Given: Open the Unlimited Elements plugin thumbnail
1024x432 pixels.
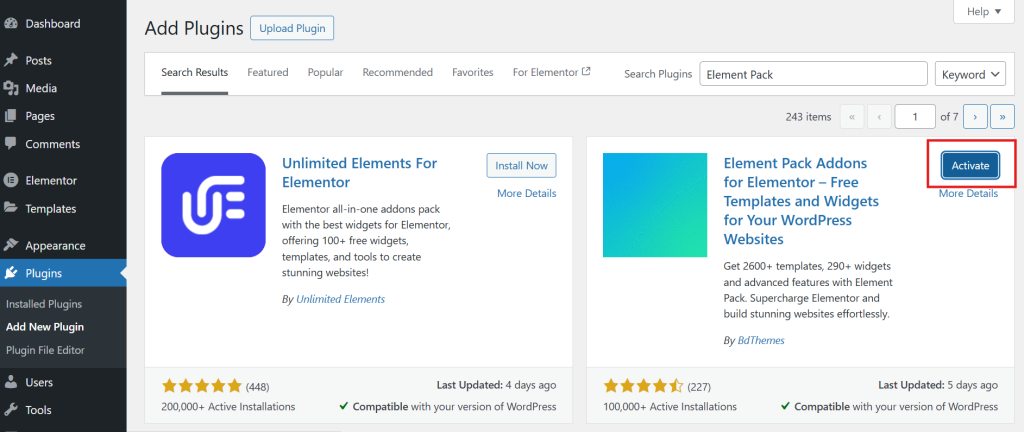Looking at the screenshot, I should click(213, 205).
